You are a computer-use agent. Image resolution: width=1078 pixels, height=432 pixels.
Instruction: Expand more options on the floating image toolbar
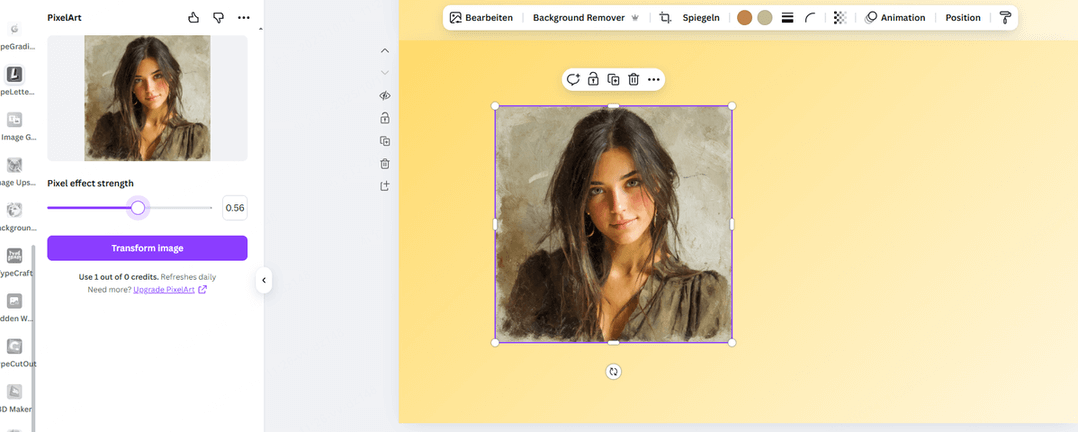point(654,80)
